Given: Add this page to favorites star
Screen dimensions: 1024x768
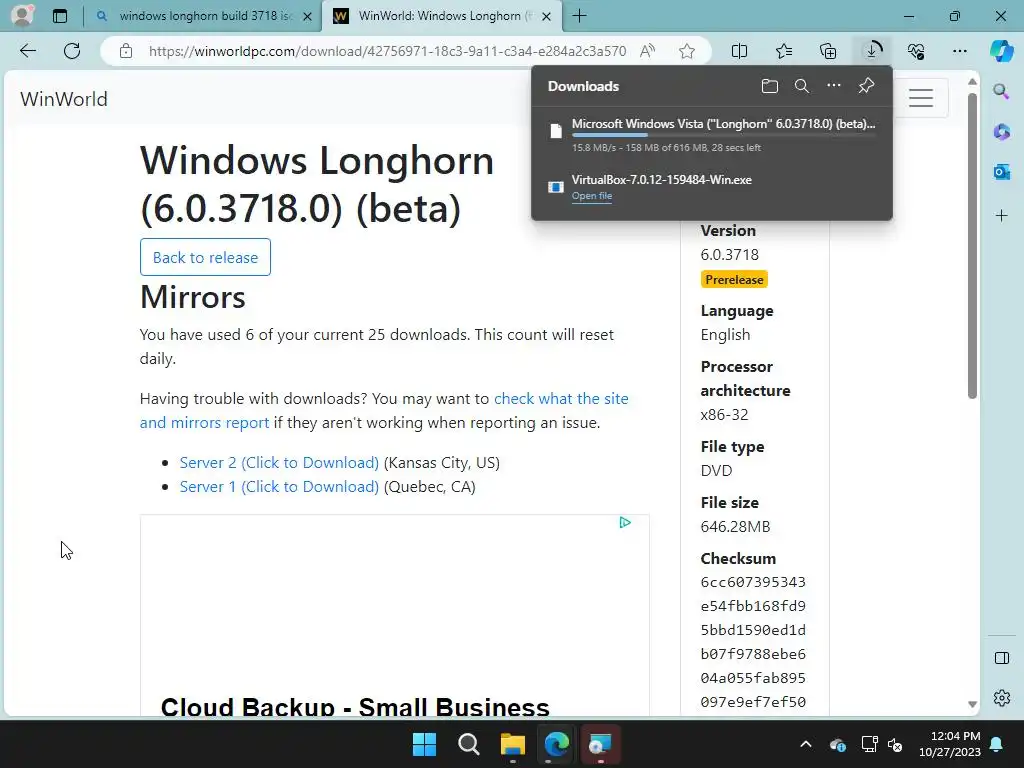Looking at the screenshot, I should pos(686,51).
